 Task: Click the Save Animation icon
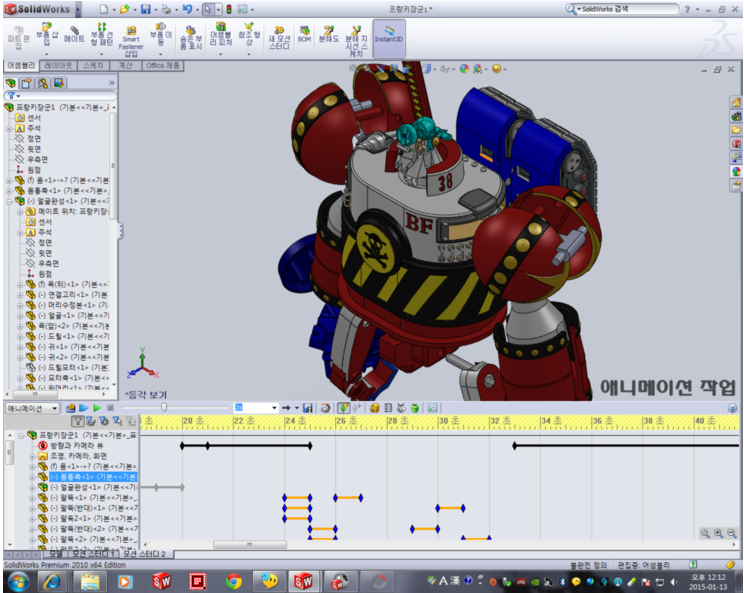coord(307,408)
